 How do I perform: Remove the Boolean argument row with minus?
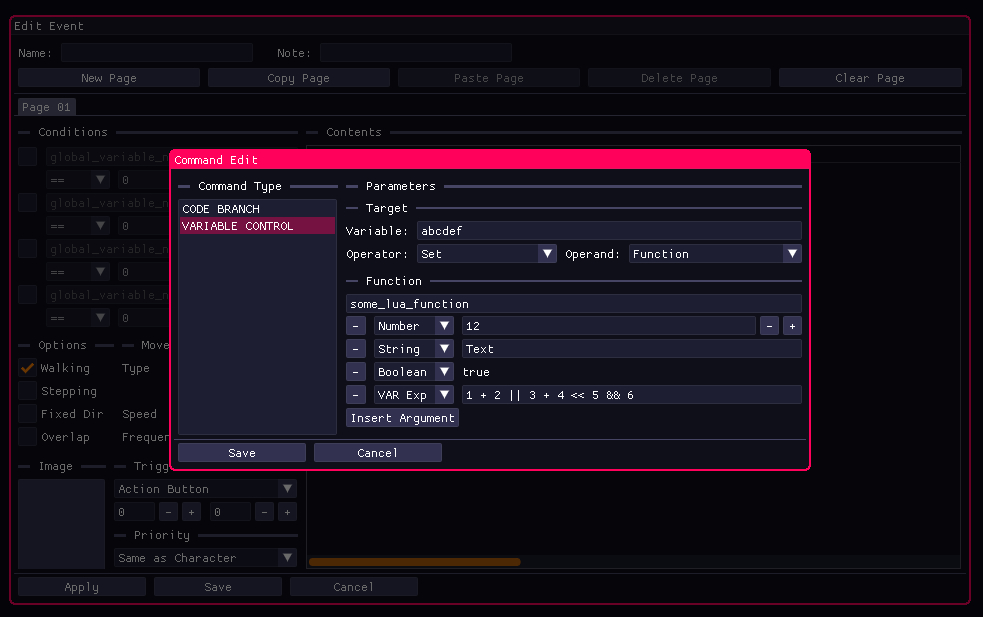point(356,372)
